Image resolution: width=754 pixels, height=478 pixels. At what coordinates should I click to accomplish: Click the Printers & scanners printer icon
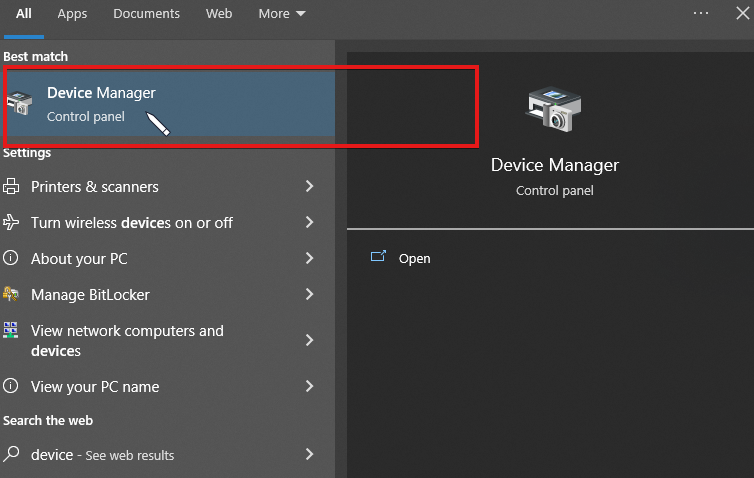coord(11,187)
